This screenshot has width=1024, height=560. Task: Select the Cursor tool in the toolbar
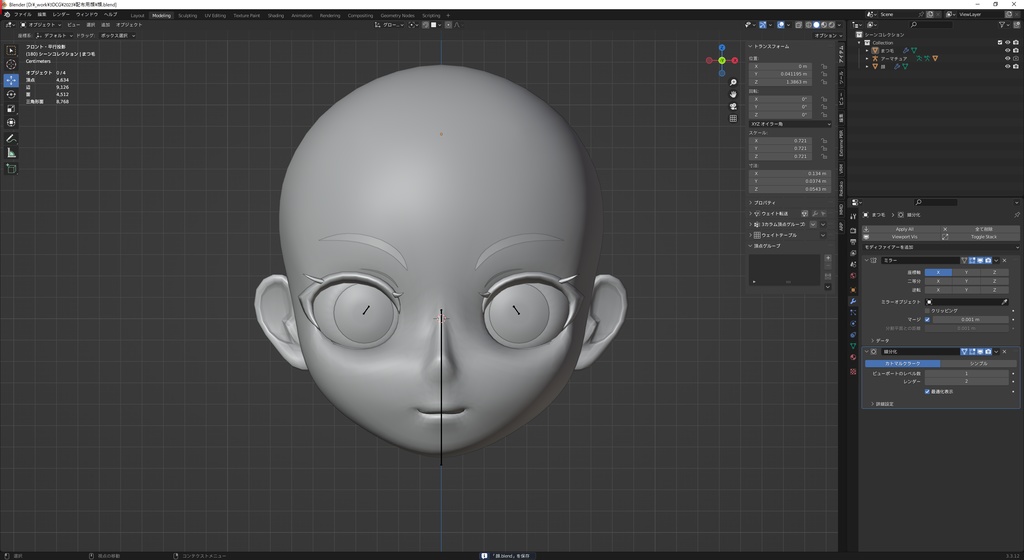click(x=11, y=64)
